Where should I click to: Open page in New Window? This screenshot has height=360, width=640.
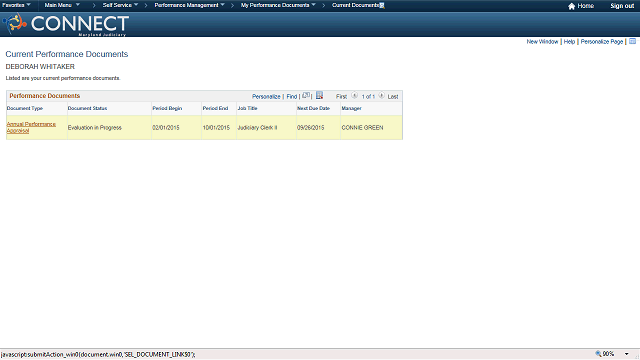[542, 42]
